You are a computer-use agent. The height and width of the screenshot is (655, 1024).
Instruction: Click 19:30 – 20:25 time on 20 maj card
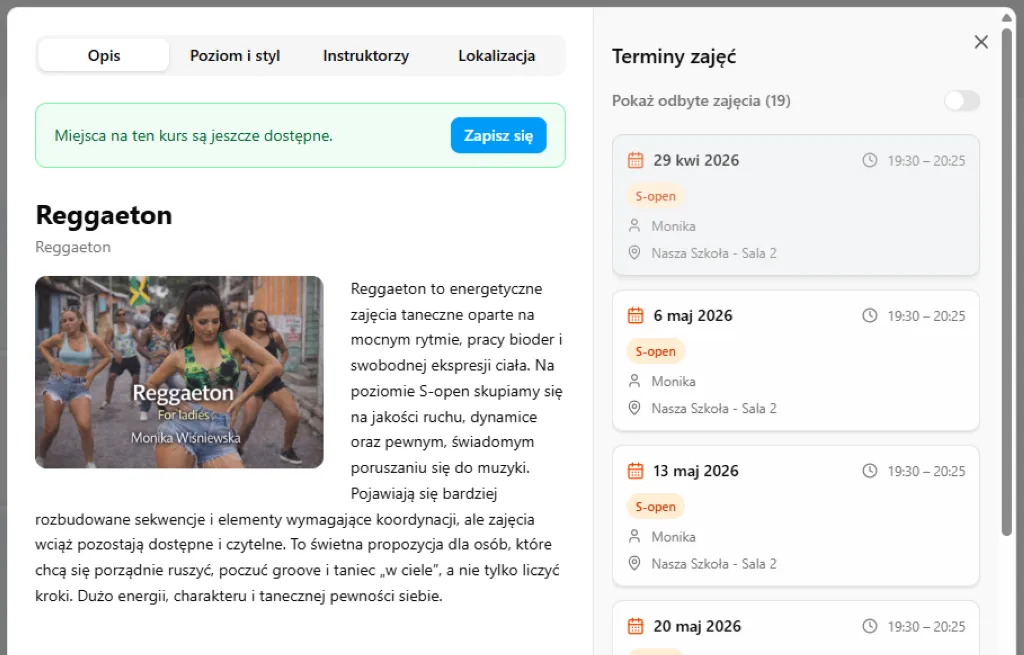[x=926, y=627]
